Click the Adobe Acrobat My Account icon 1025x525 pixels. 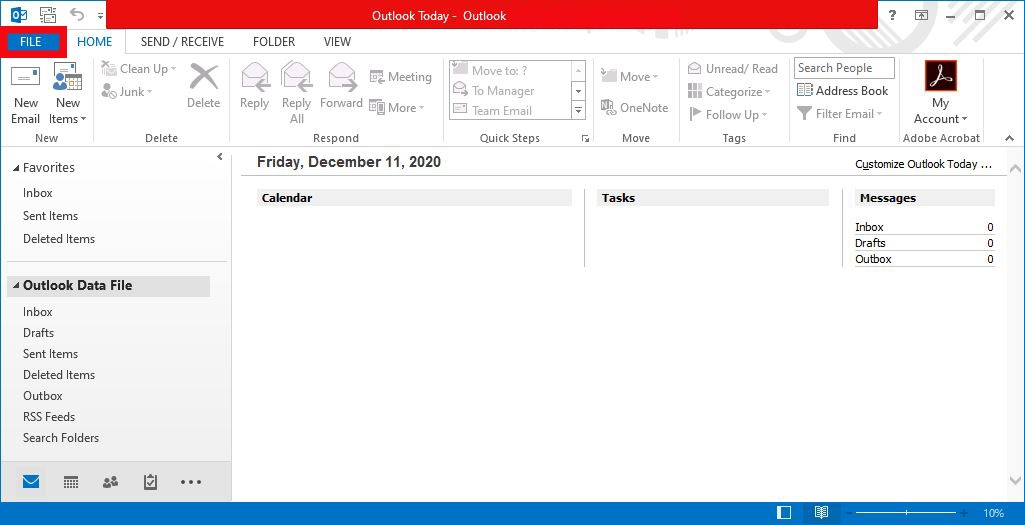click(941, 76)
